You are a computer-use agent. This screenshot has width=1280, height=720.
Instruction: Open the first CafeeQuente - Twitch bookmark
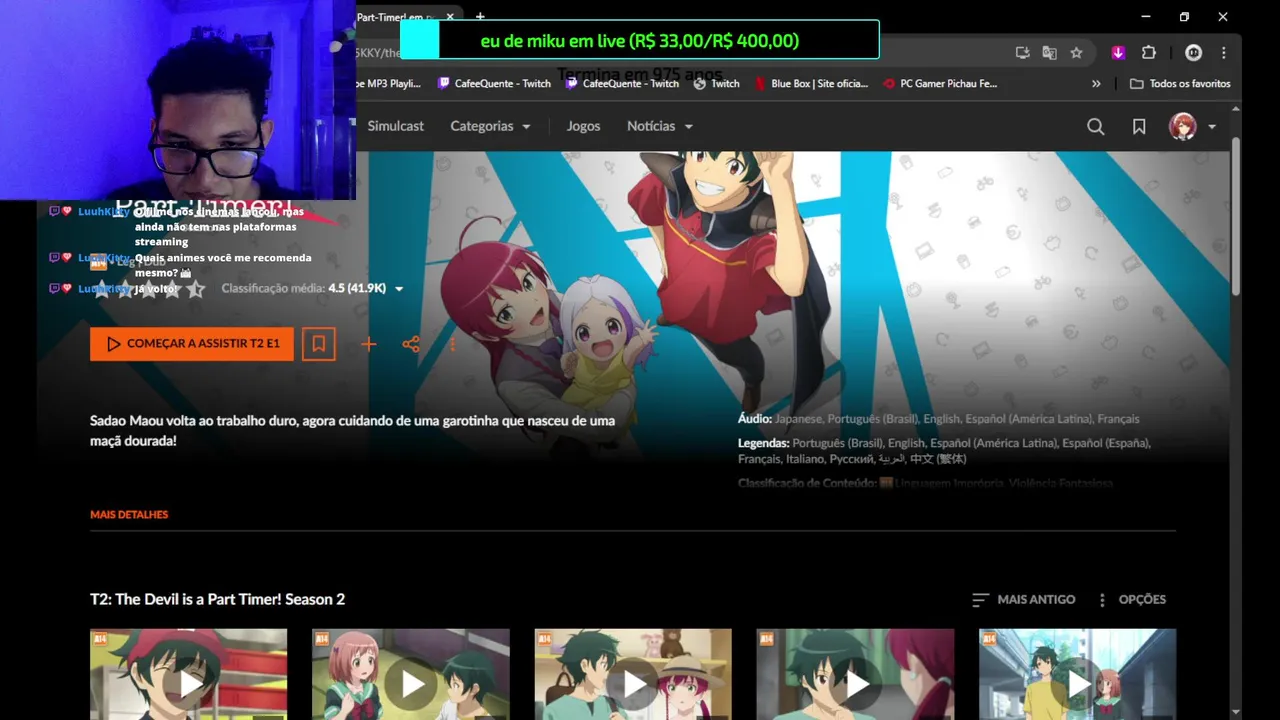494,84
